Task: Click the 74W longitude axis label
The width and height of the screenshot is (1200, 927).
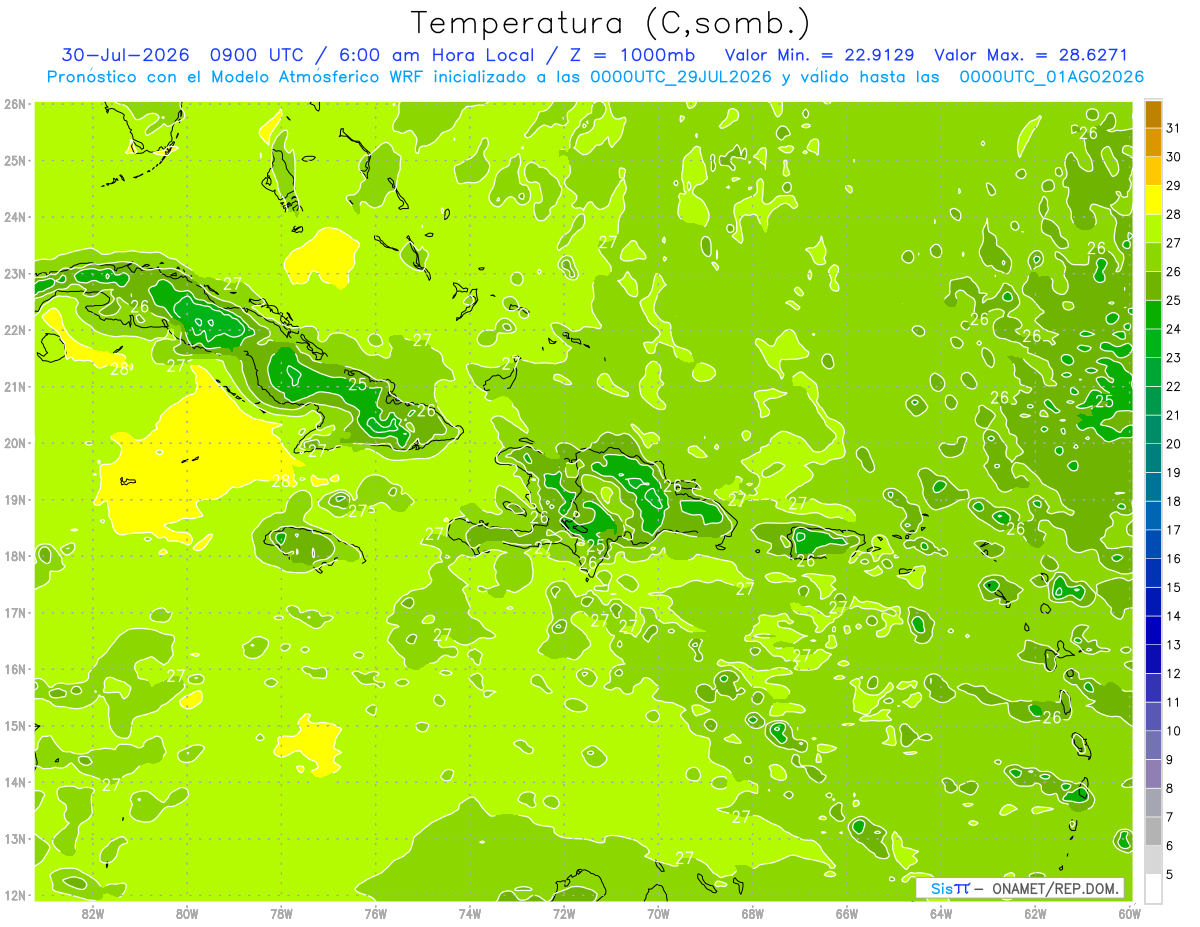Action: [470, 914]
